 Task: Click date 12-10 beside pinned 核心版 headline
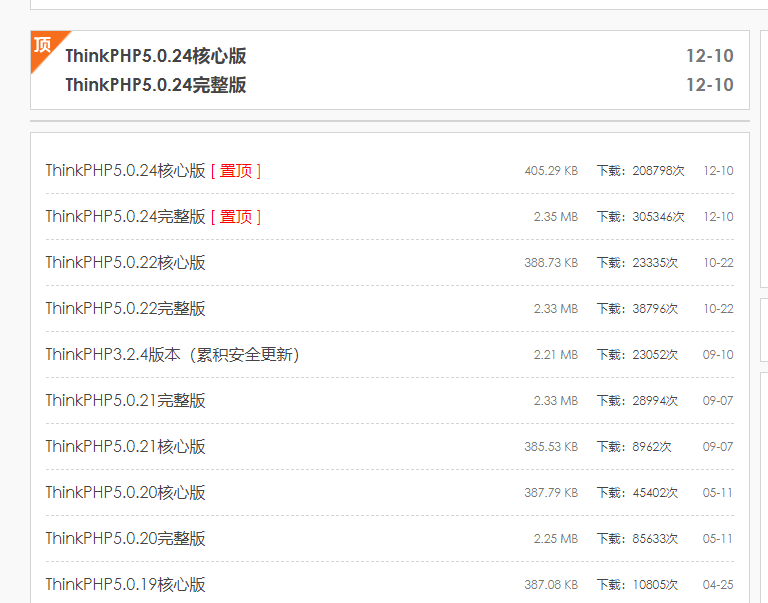[710, 56]
